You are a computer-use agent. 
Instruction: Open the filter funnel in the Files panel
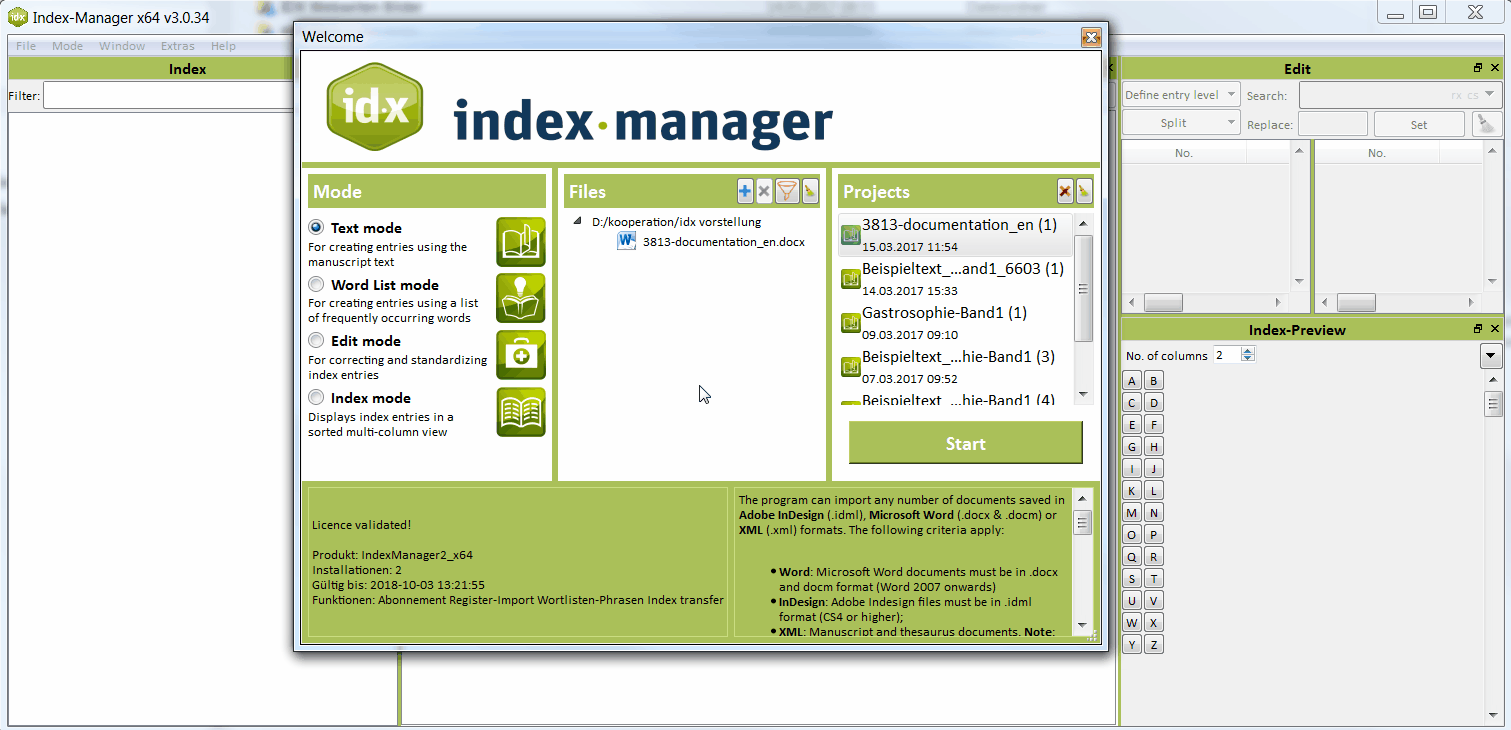pyautogui.click(x=788, y=190)
